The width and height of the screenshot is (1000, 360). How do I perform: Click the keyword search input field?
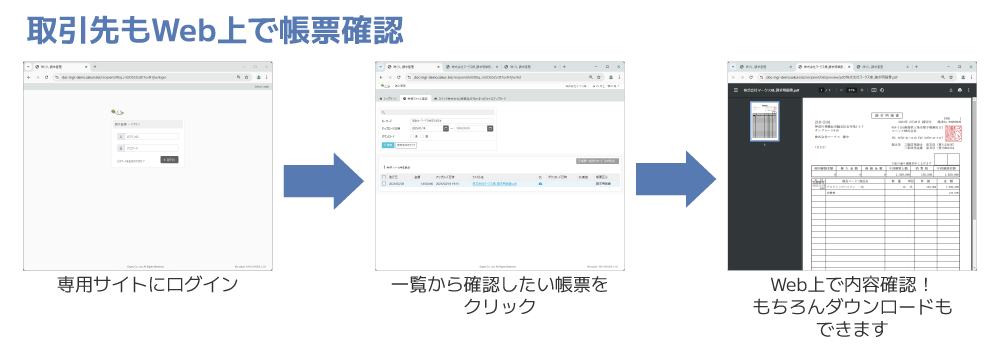[452, 121]
